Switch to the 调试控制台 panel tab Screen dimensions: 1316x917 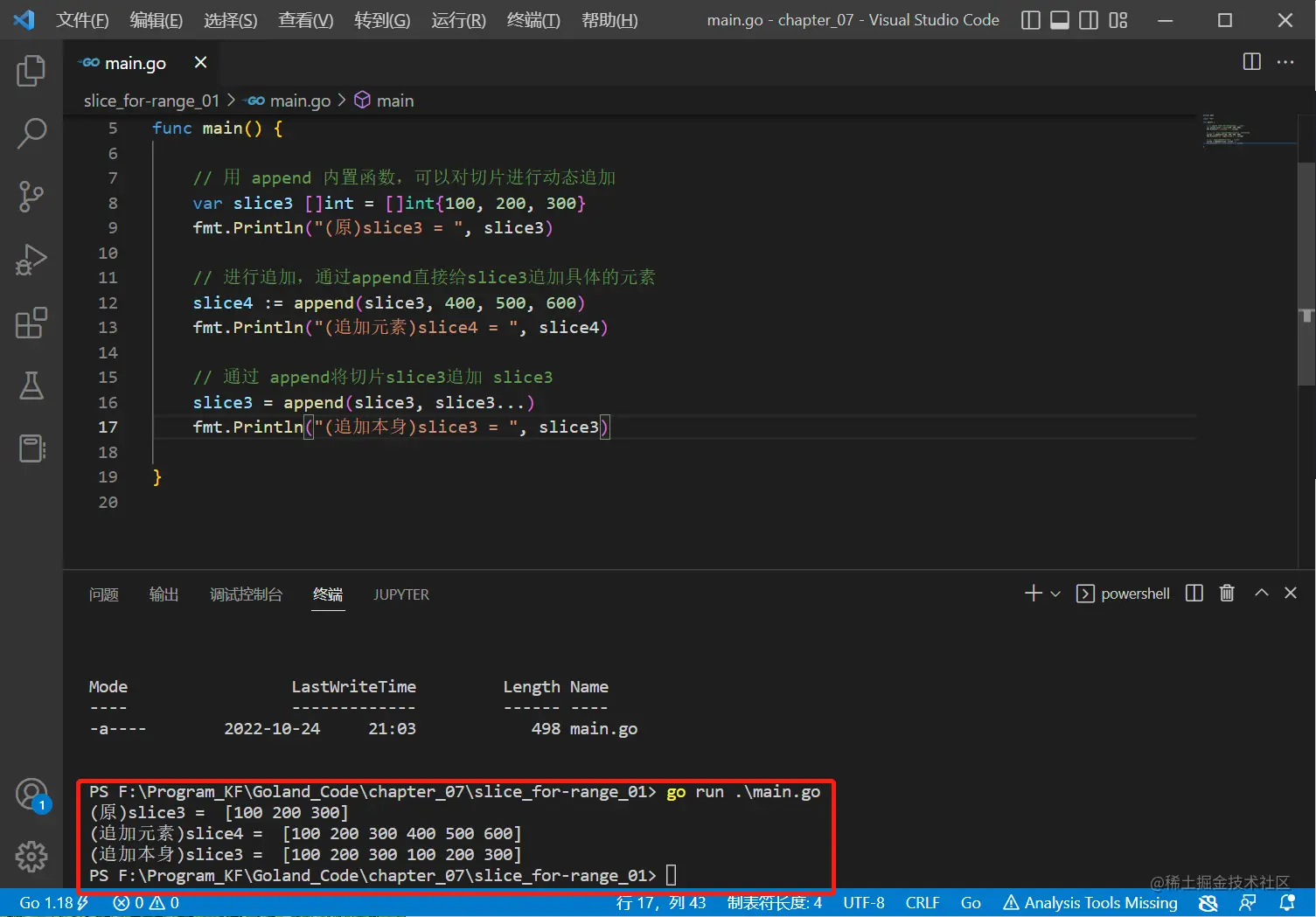click(246, 594)
